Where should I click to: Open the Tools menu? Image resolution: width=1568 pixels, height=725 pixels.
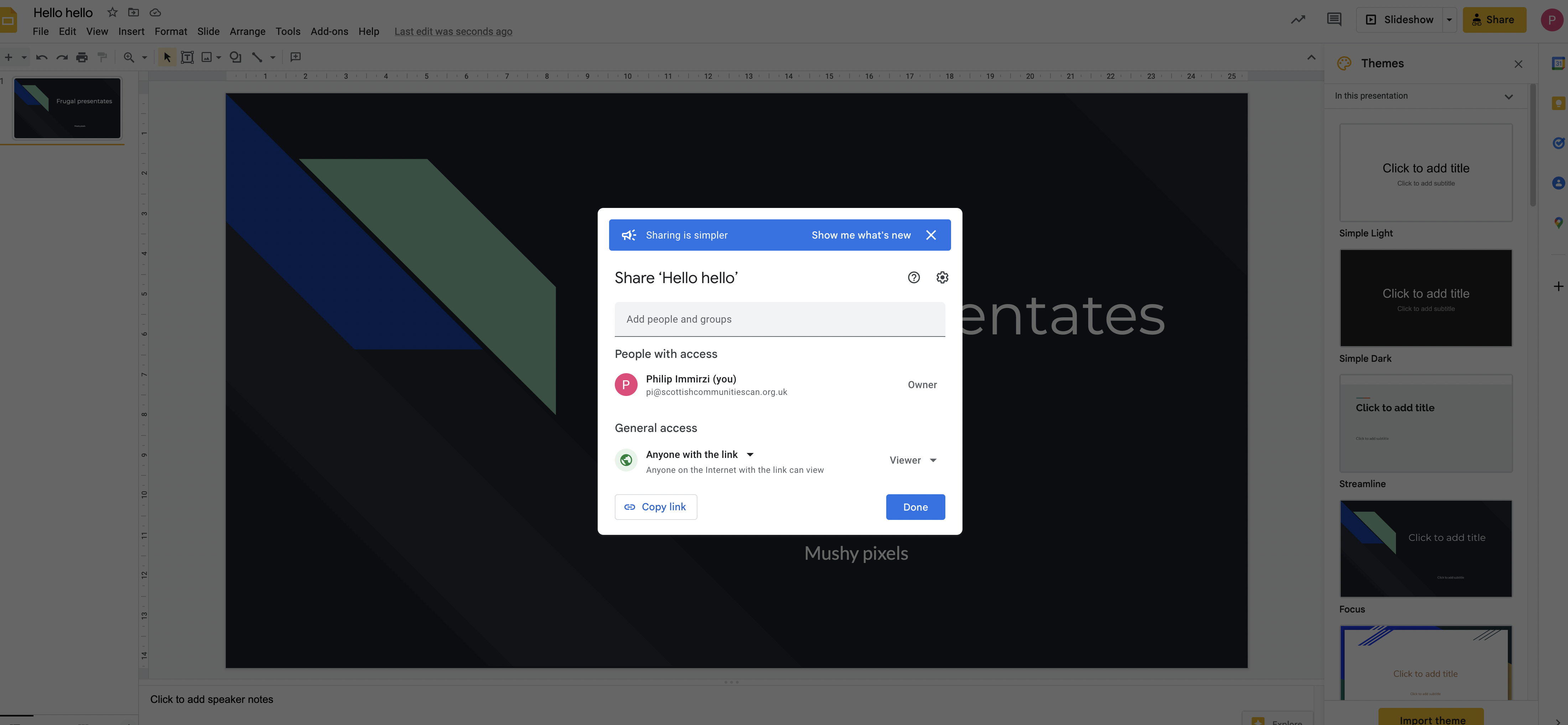(x=288, y=31)
